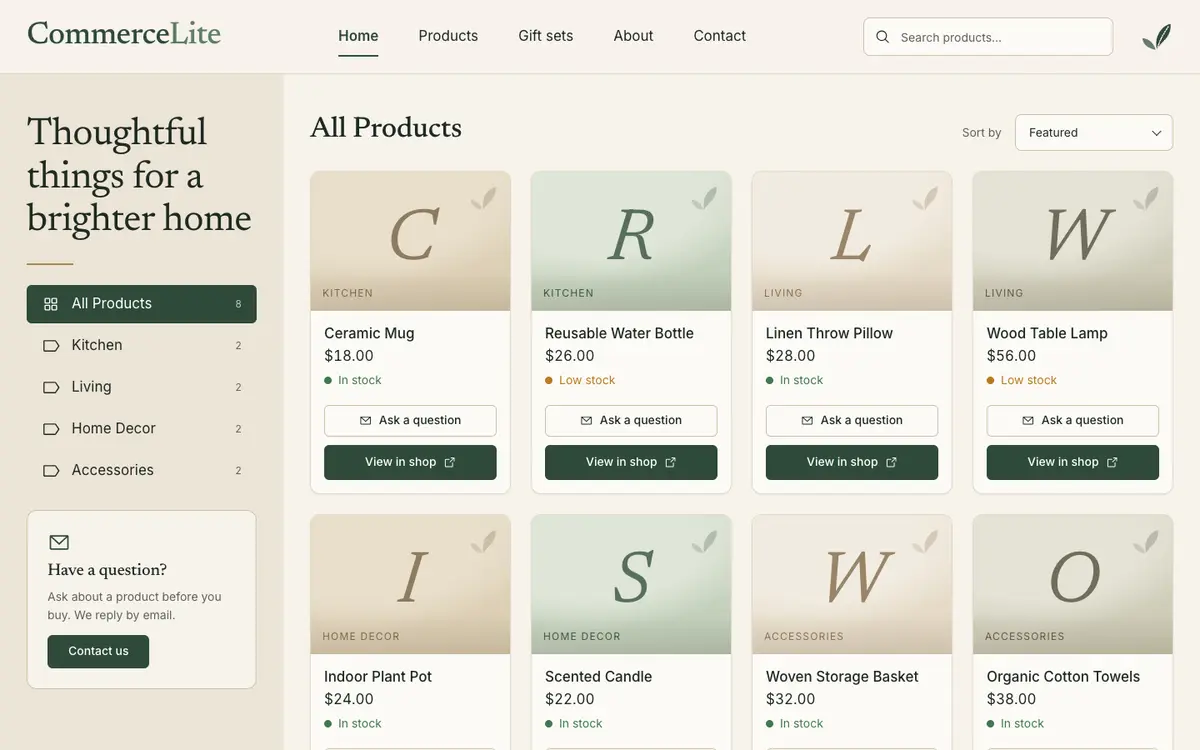Ask a question about Ceramic Mug
Viewport: 1200px width, 750px height.
[410, 421]
